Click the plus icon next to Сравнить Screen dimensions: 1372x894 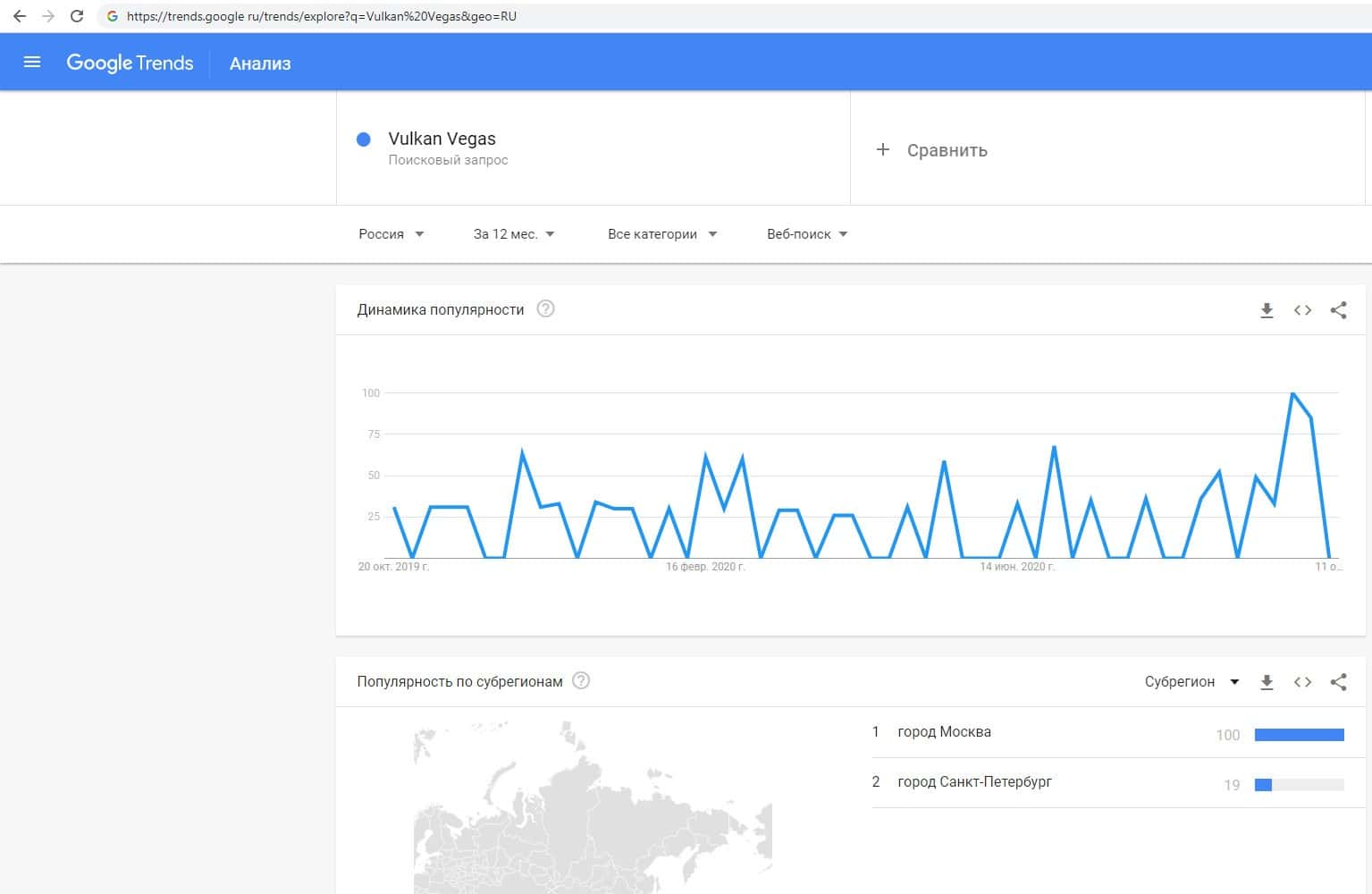point(883,149)
